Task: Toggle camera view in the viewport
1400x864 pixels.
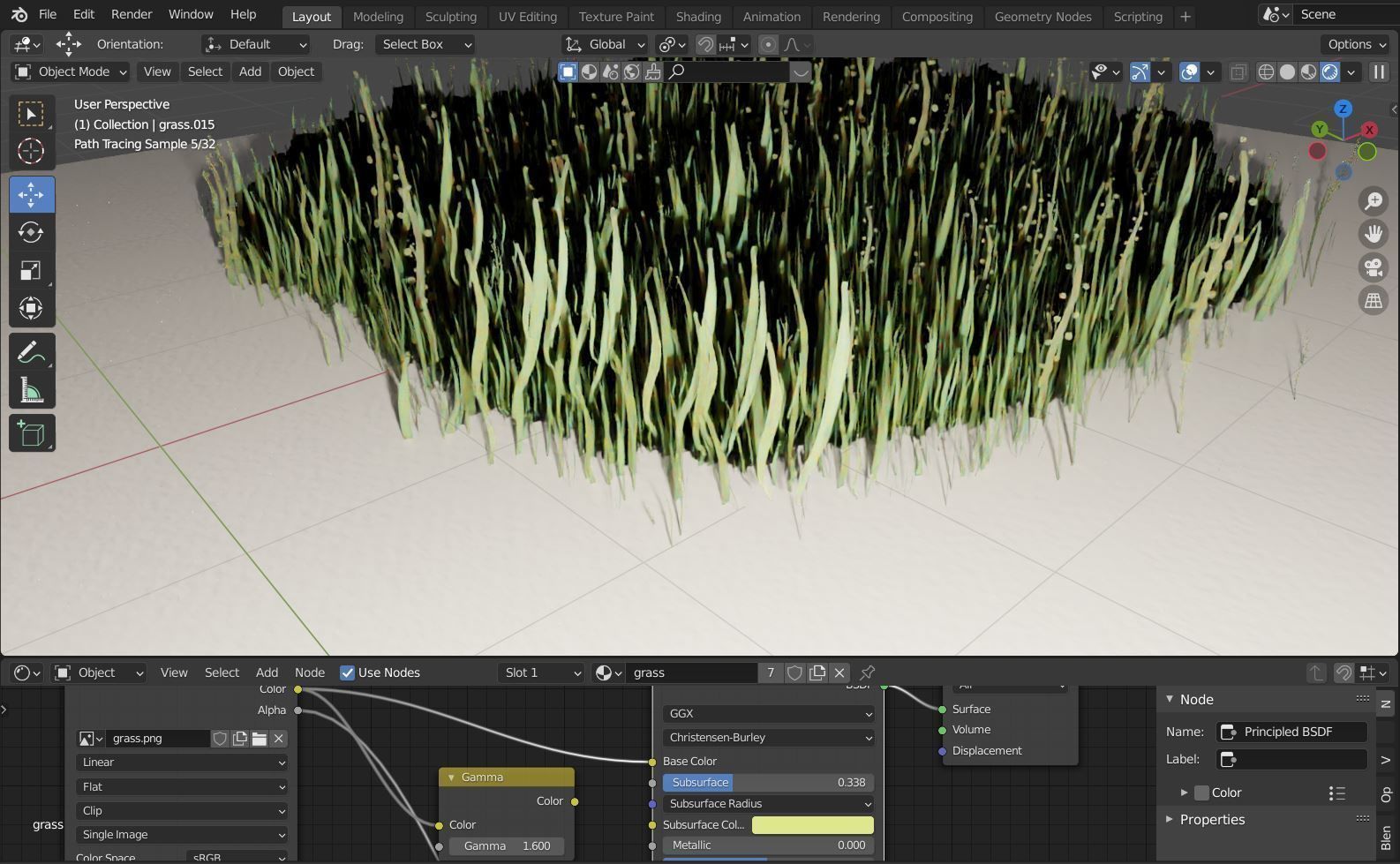Action: 1374,267
